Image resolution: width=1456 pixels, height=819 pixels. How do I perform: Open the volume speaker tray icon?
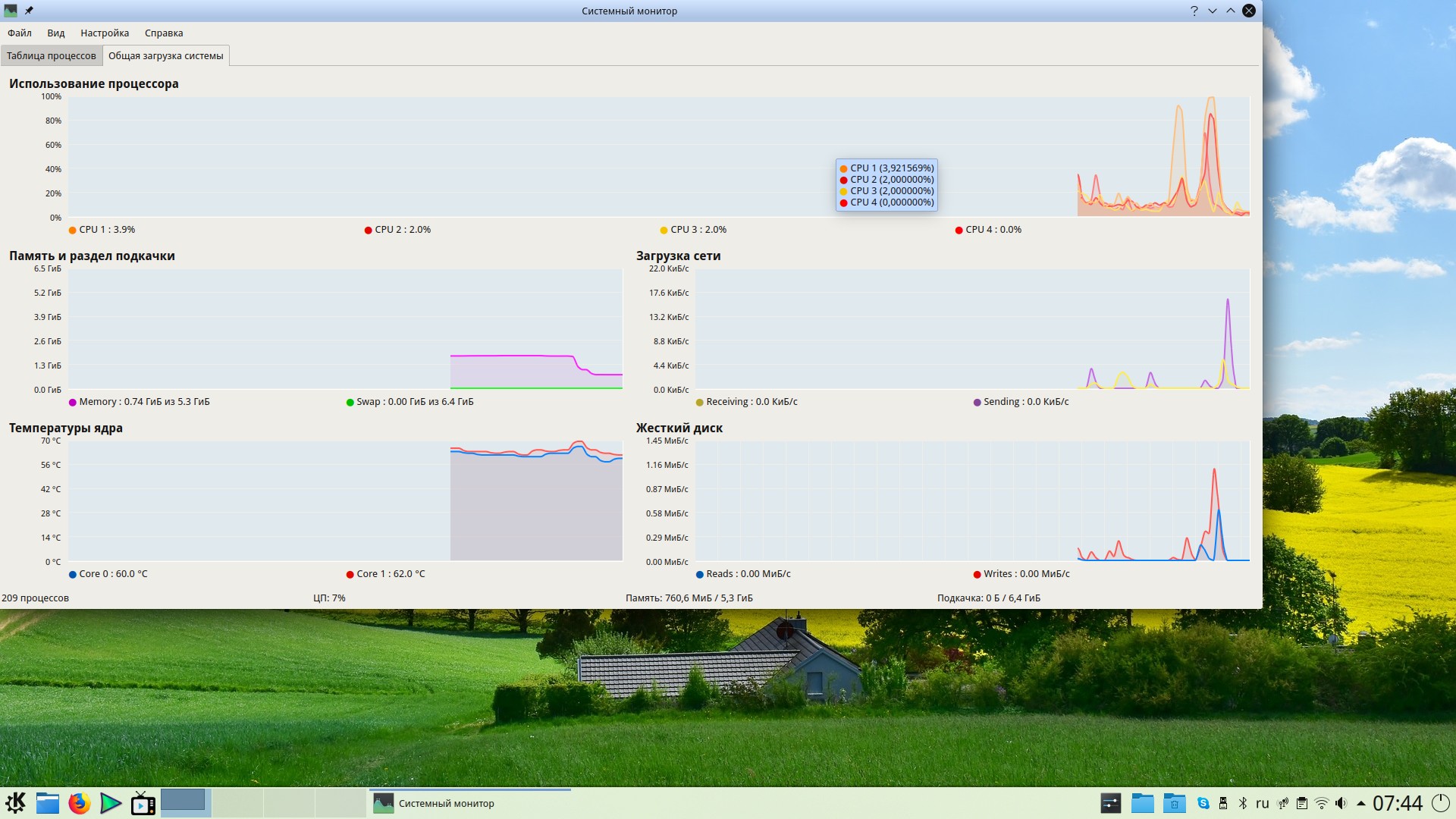(1341, 803)
